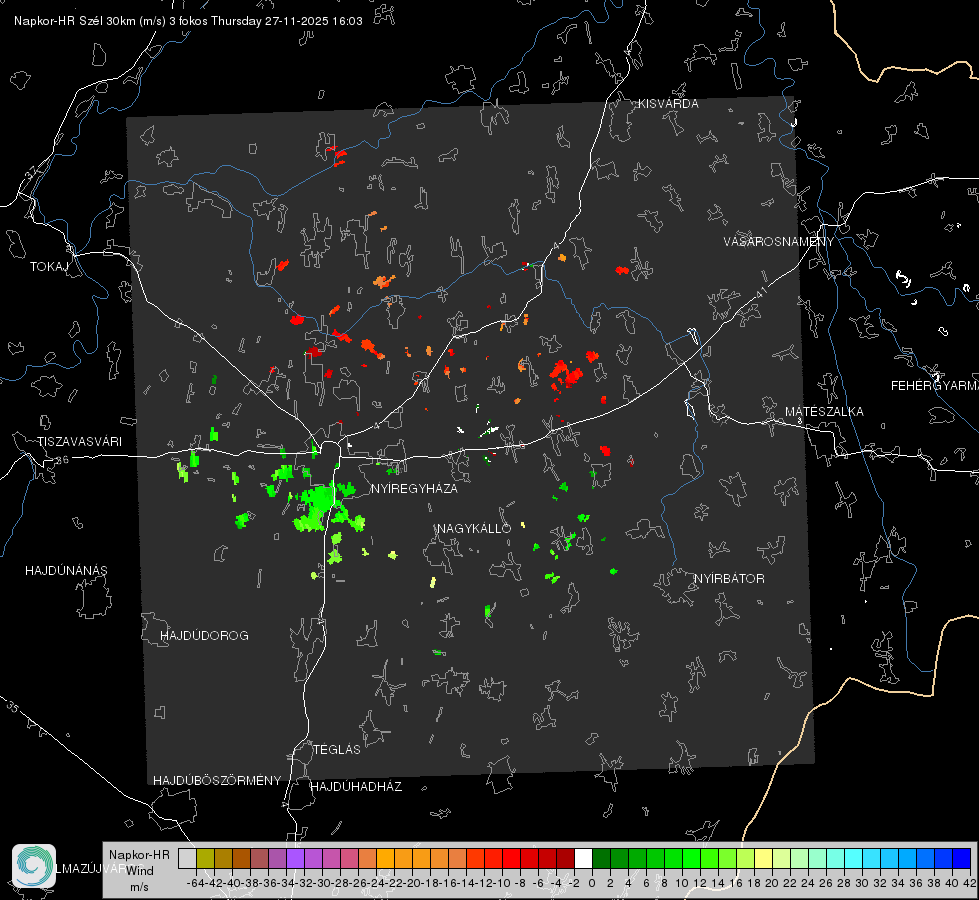Click the NAGYKÁLLÓ town label
The height and width of the screenshot is (900, 979).
(474, 528)
